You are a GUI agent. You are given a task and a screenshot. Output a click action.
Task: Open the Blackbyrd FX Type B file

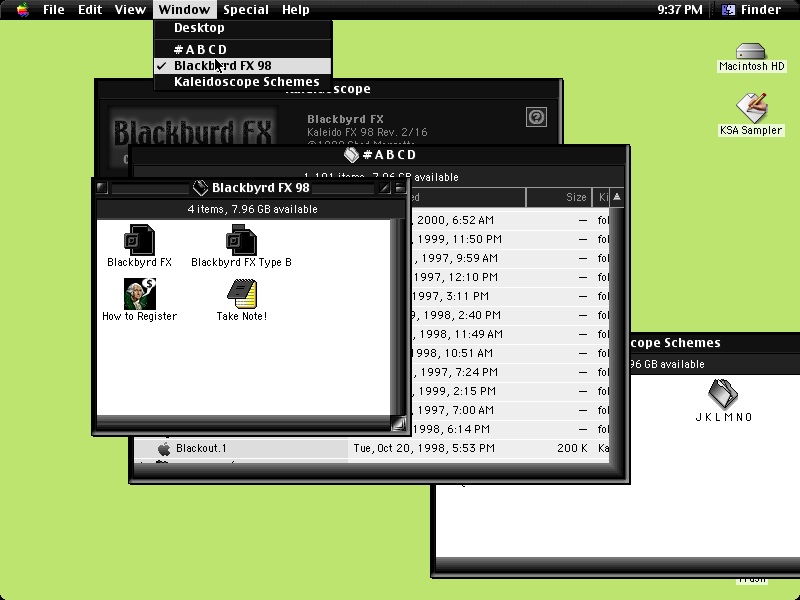pos(241,240)
